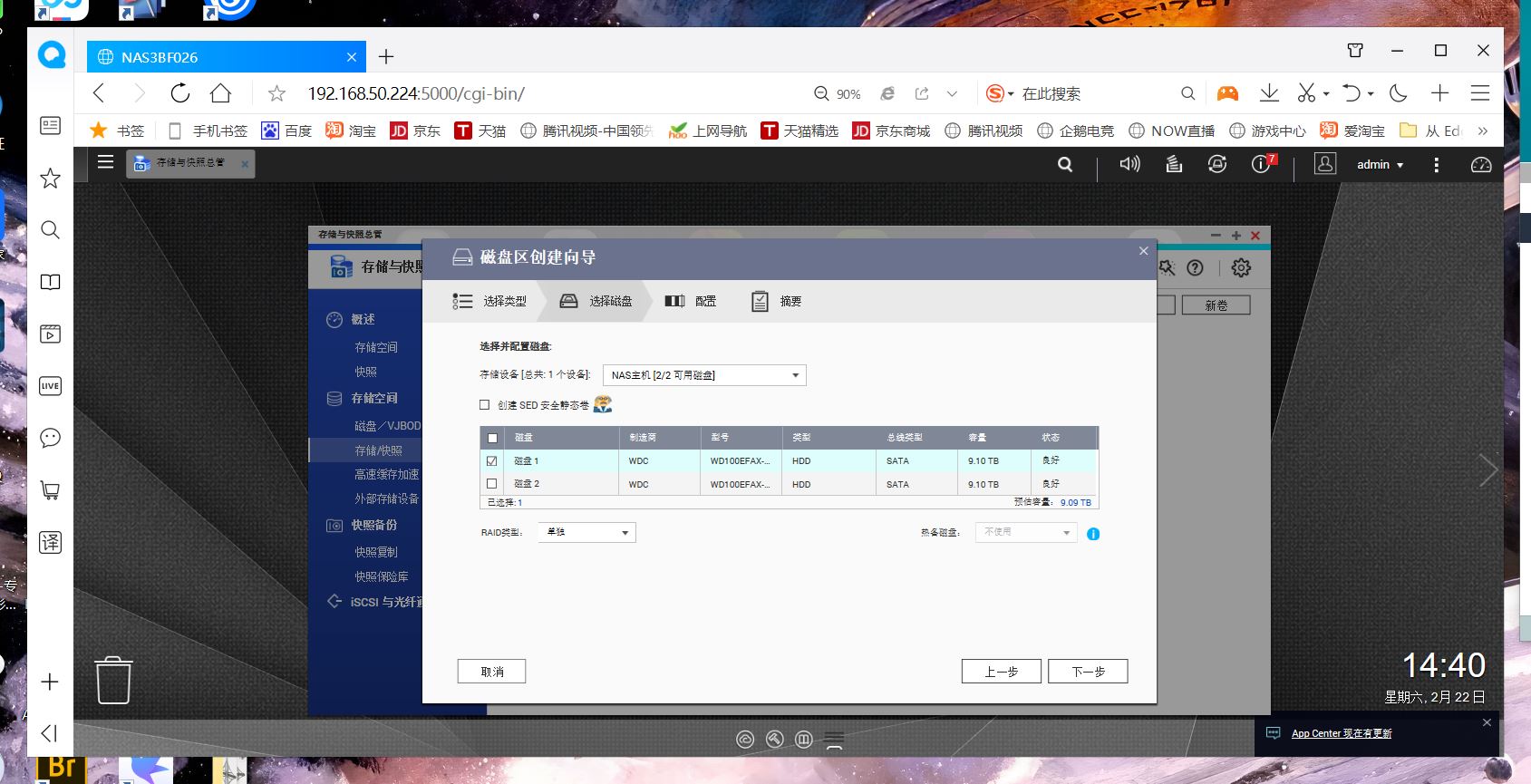Close the disk creation wizard dialog
This screenshot has width=1531, height=784.
pyautogui.click(x=1143, y=251)
